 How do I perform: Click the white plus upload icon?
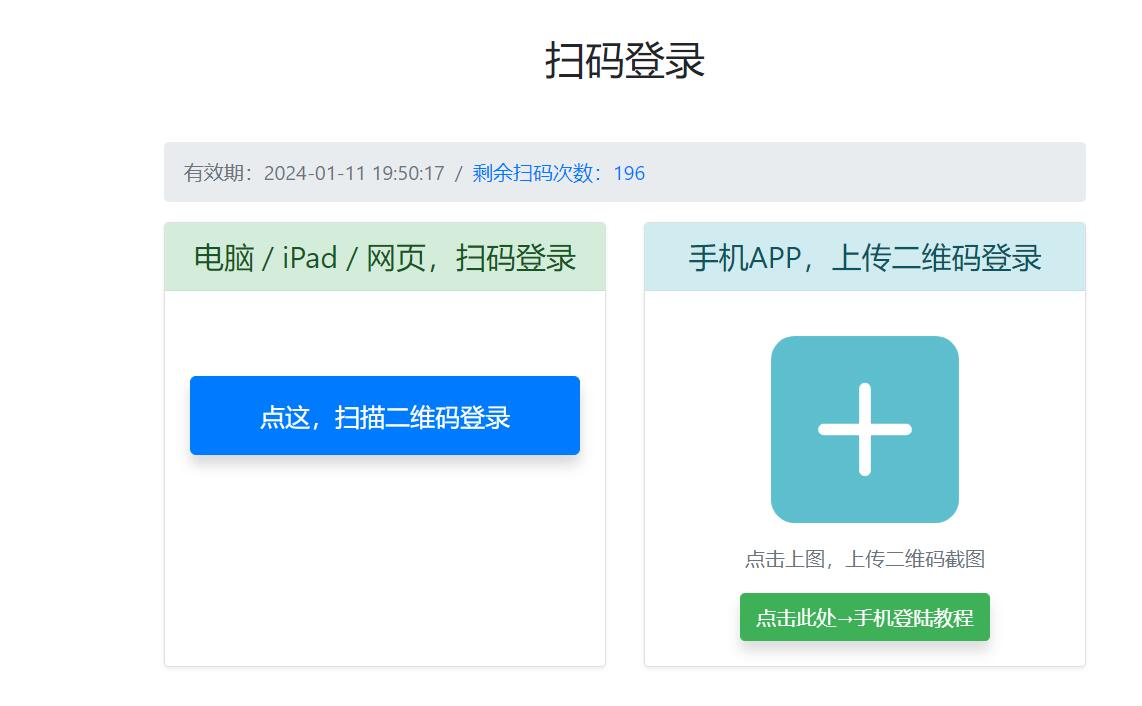click(864, 430)
